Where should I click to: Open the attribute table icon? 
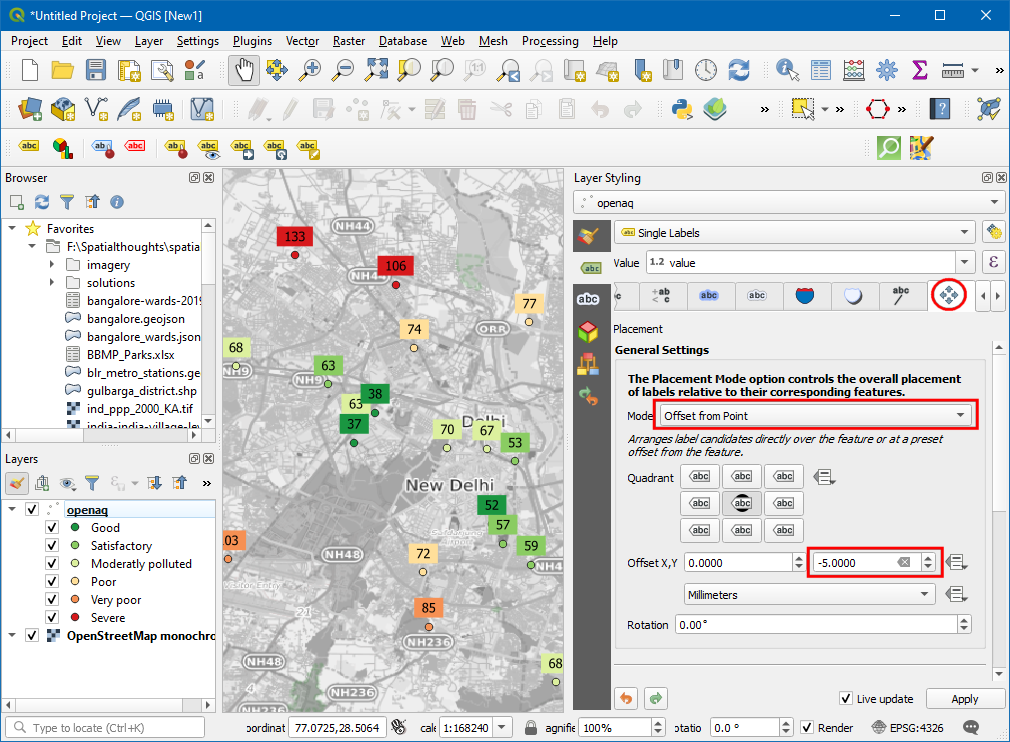(x=821, y=70)
